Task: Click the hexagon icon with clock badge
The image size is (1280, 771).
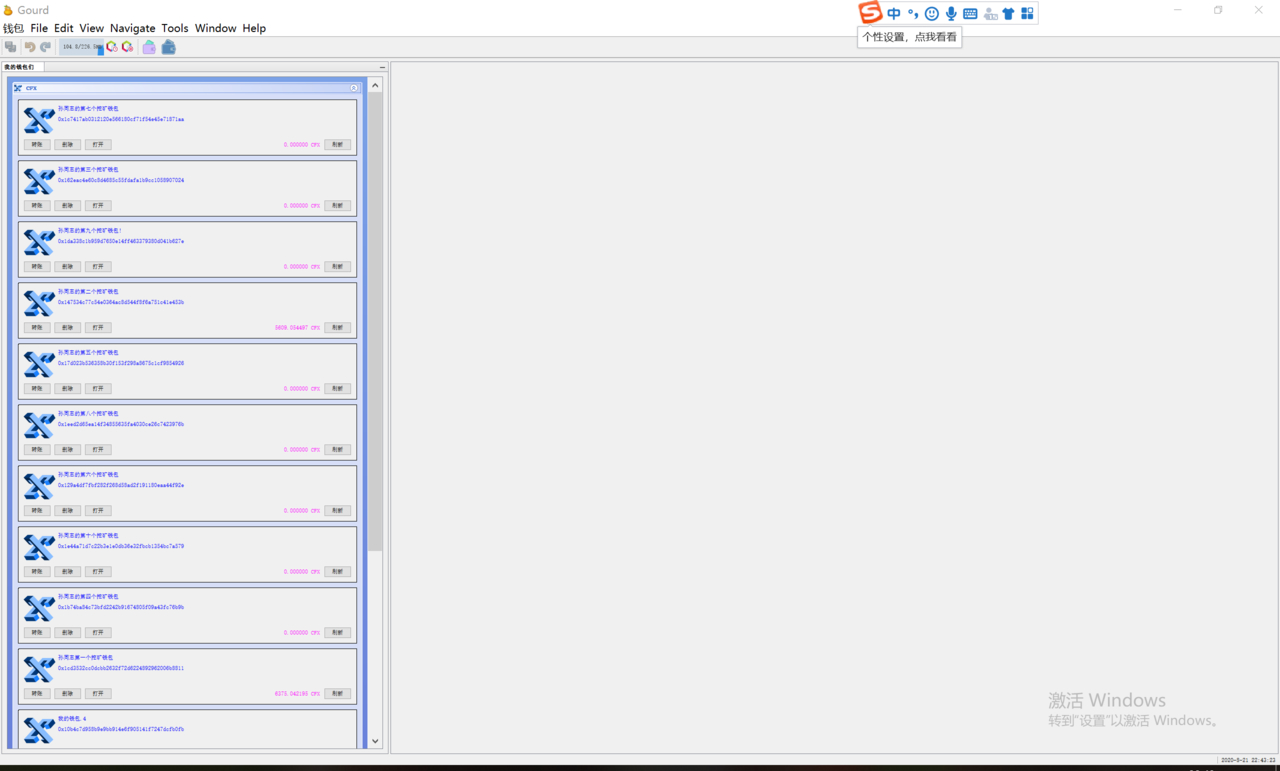Action: point(112,47)
